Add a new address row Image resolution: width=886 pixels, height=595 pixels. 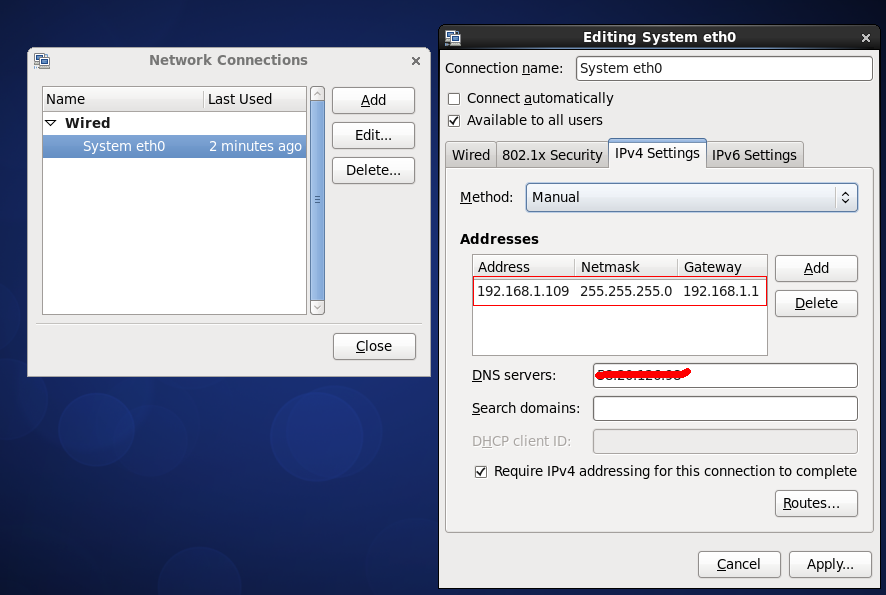[x=816, y=268]
